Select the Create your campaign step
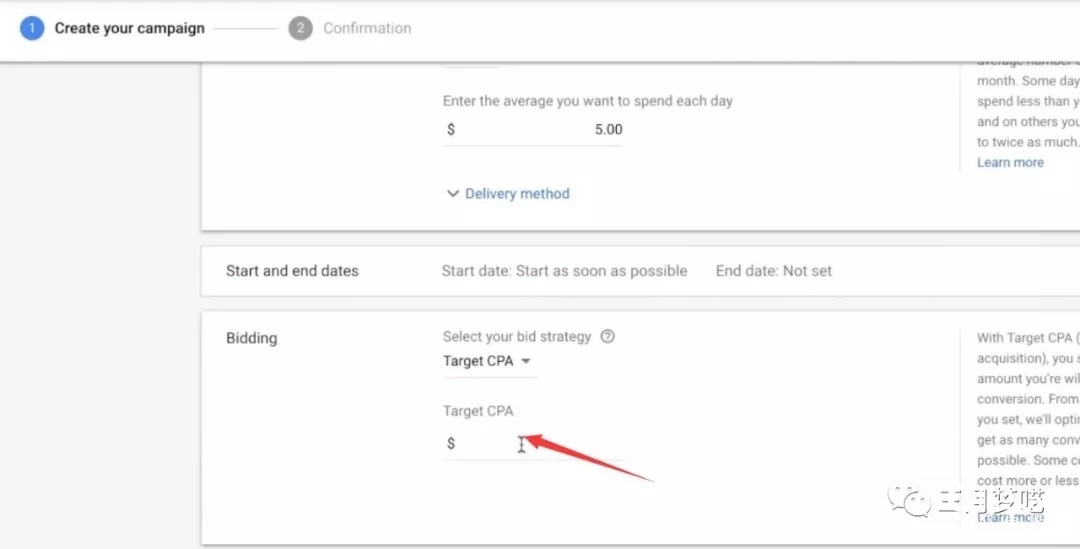1080x549 pixels. [129, 28]
